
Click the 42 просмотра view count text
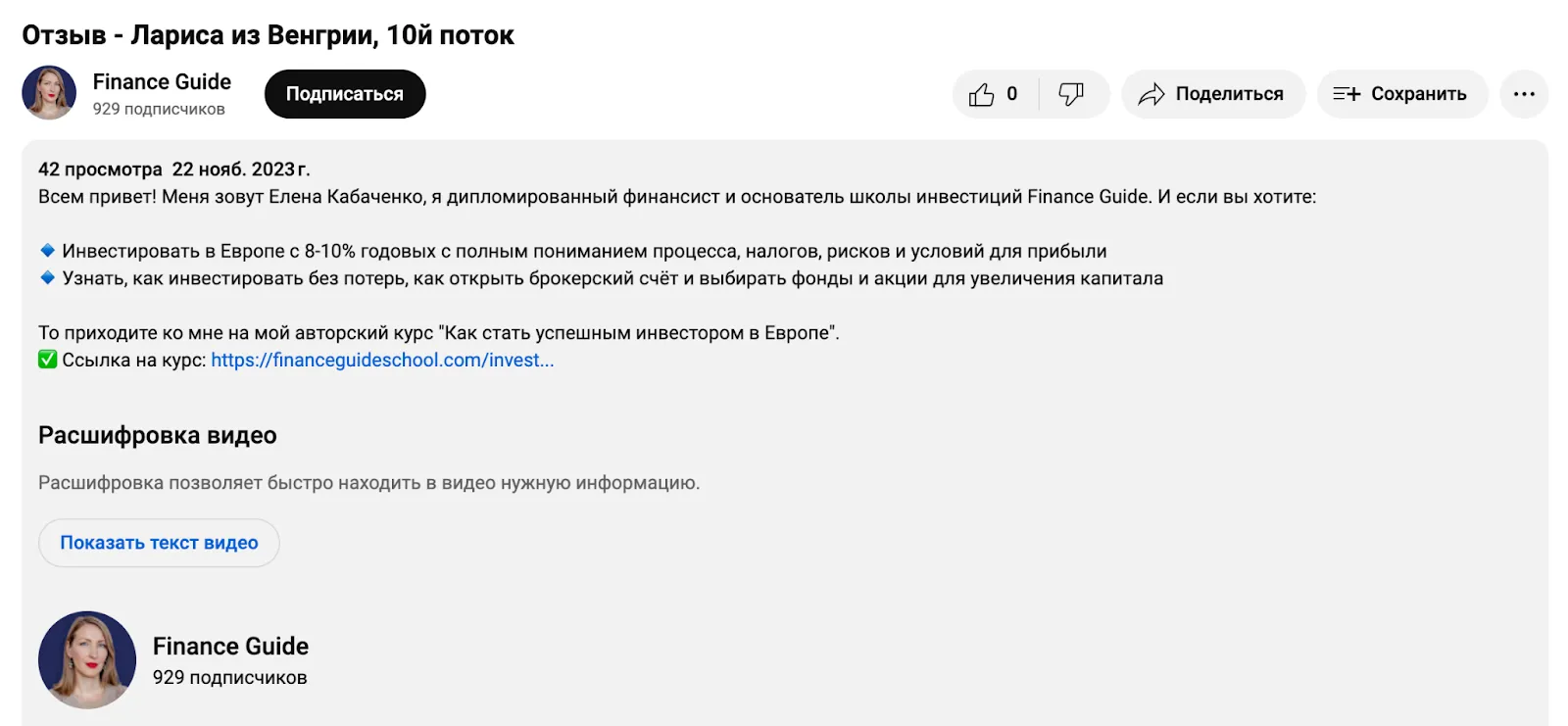pyautogui.click(x=100, y=169)
